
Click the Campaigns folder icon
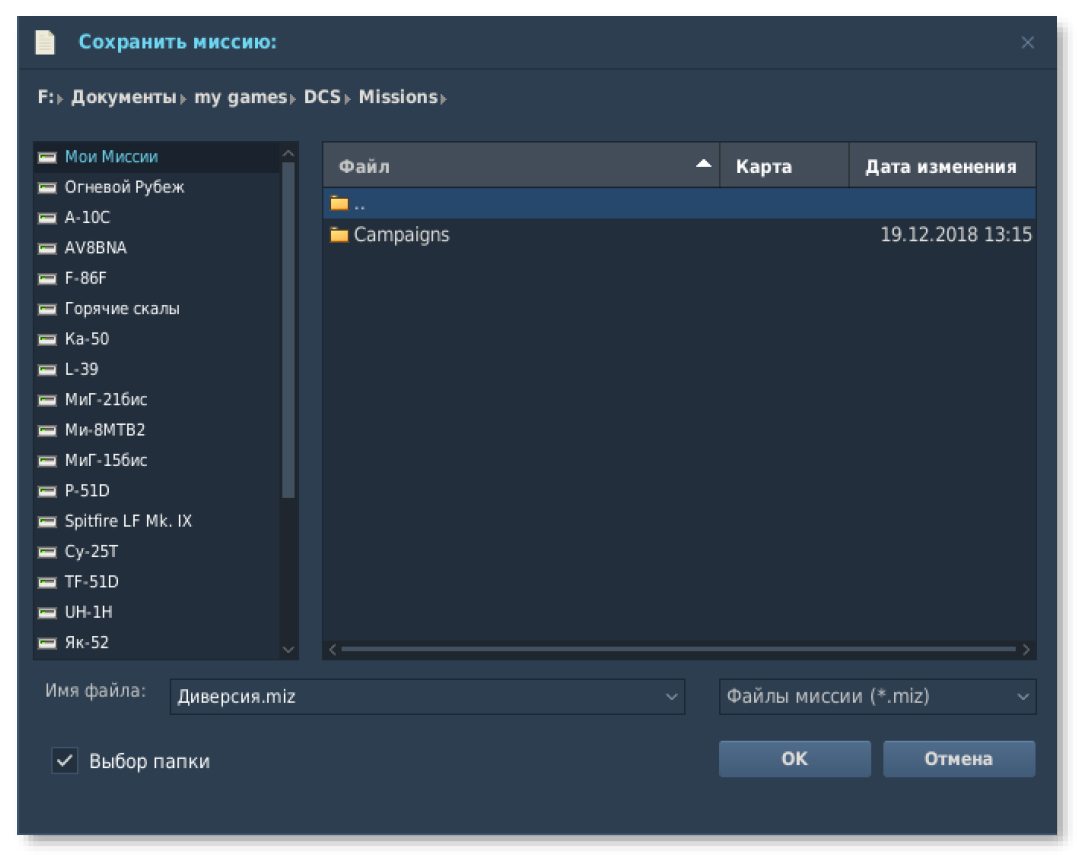coord(339,235)
